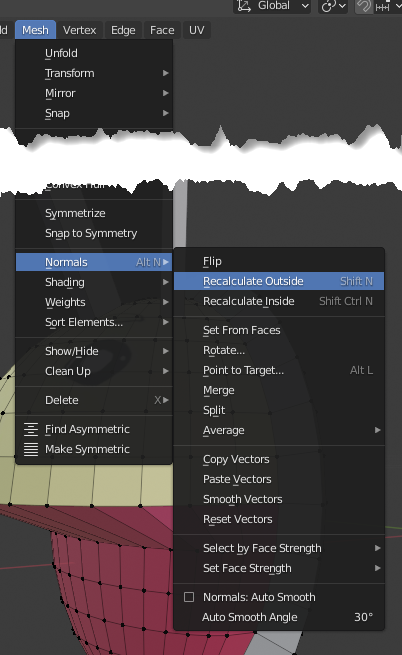Click the Make Symmetric lines icon
402x655 pixels.
click(x=31, y=449)
